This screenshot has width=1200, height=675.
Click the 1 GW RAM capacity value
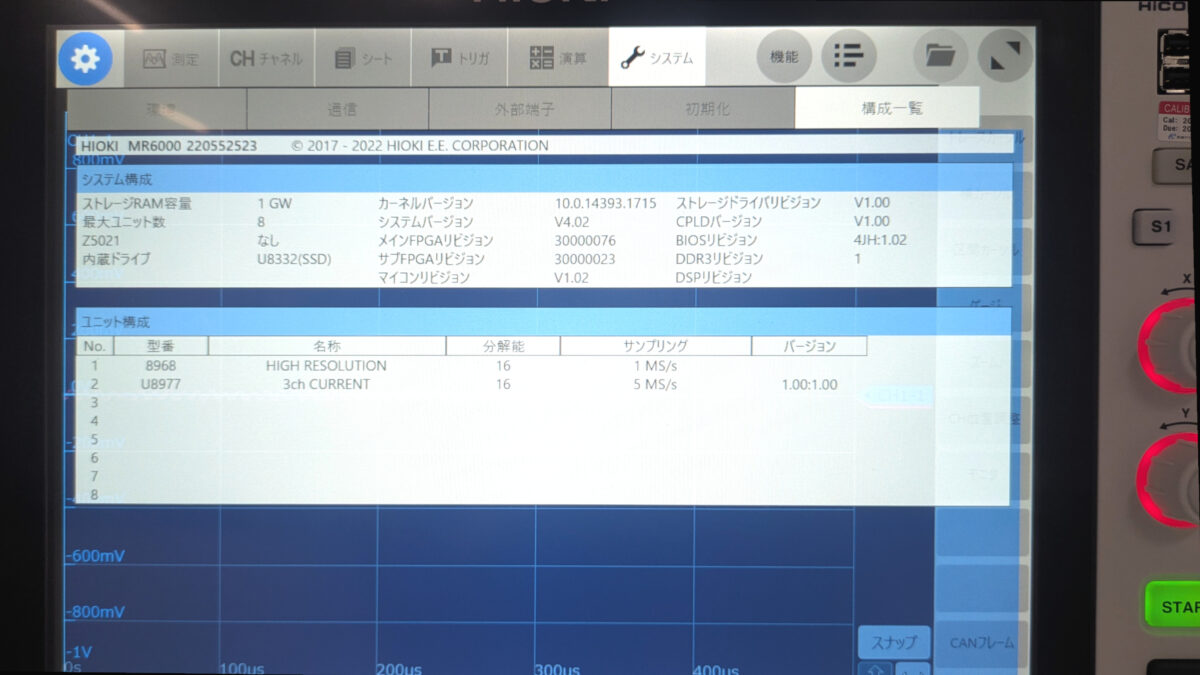(x=275, y=203)
